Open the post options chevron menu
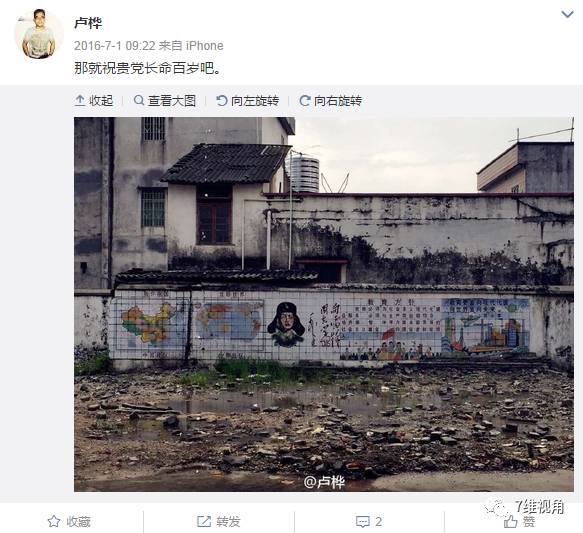 pyautogui.click(x=567, y=14)
